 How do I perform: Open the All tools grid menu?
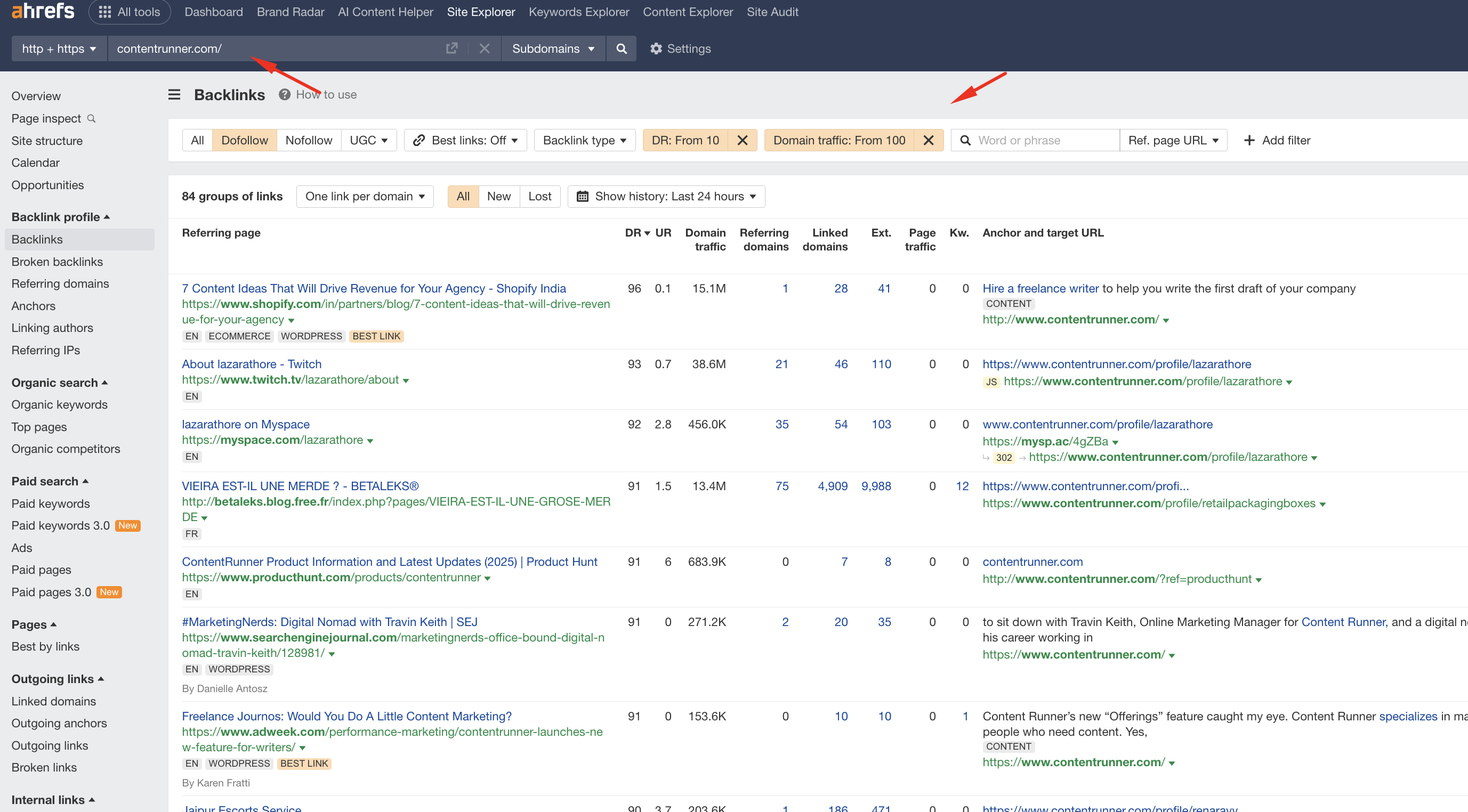click(x=130, y=12)
